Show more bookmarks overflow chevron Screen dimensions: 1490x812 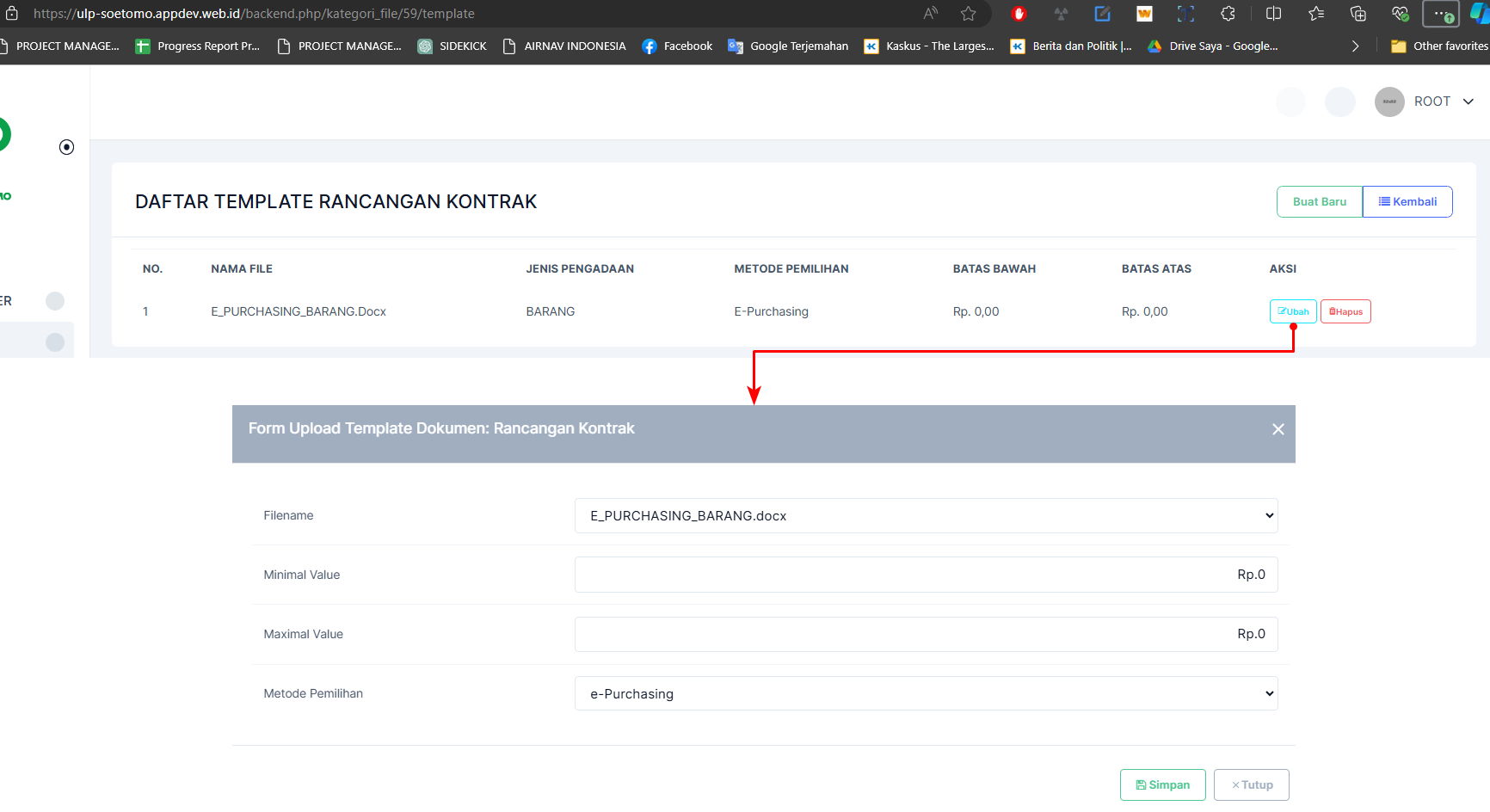[x=1355, y=46]
